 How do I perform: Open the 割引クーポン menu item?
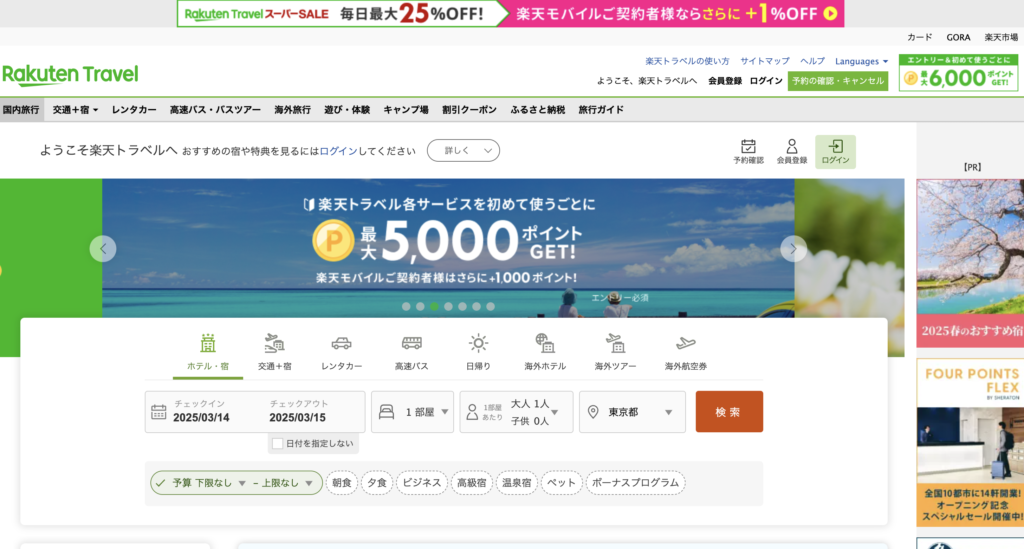point(470,110)
